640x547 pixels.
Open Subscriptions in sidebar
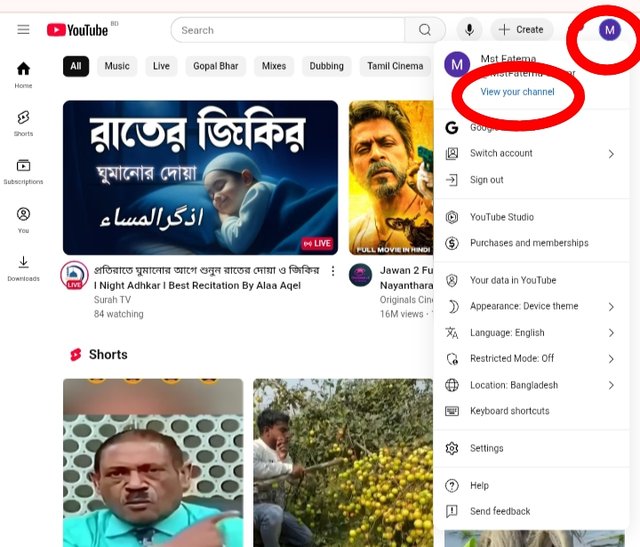click(x=23, y=171)
